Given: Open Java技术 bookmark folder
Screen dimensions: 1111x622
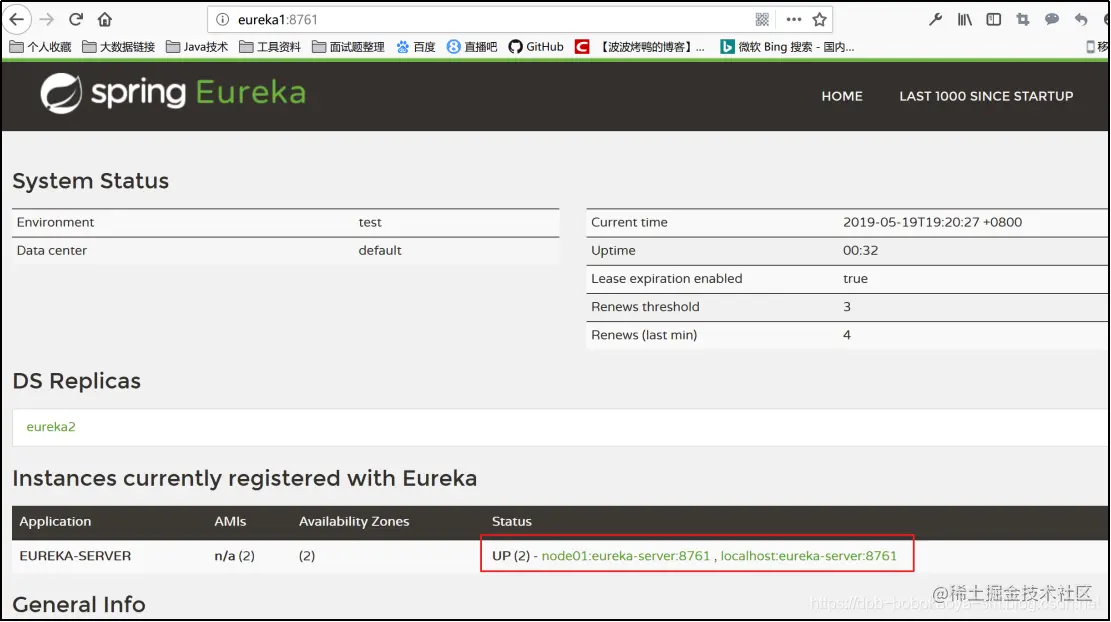Looking at the screenshot, I should pos(197,47).
